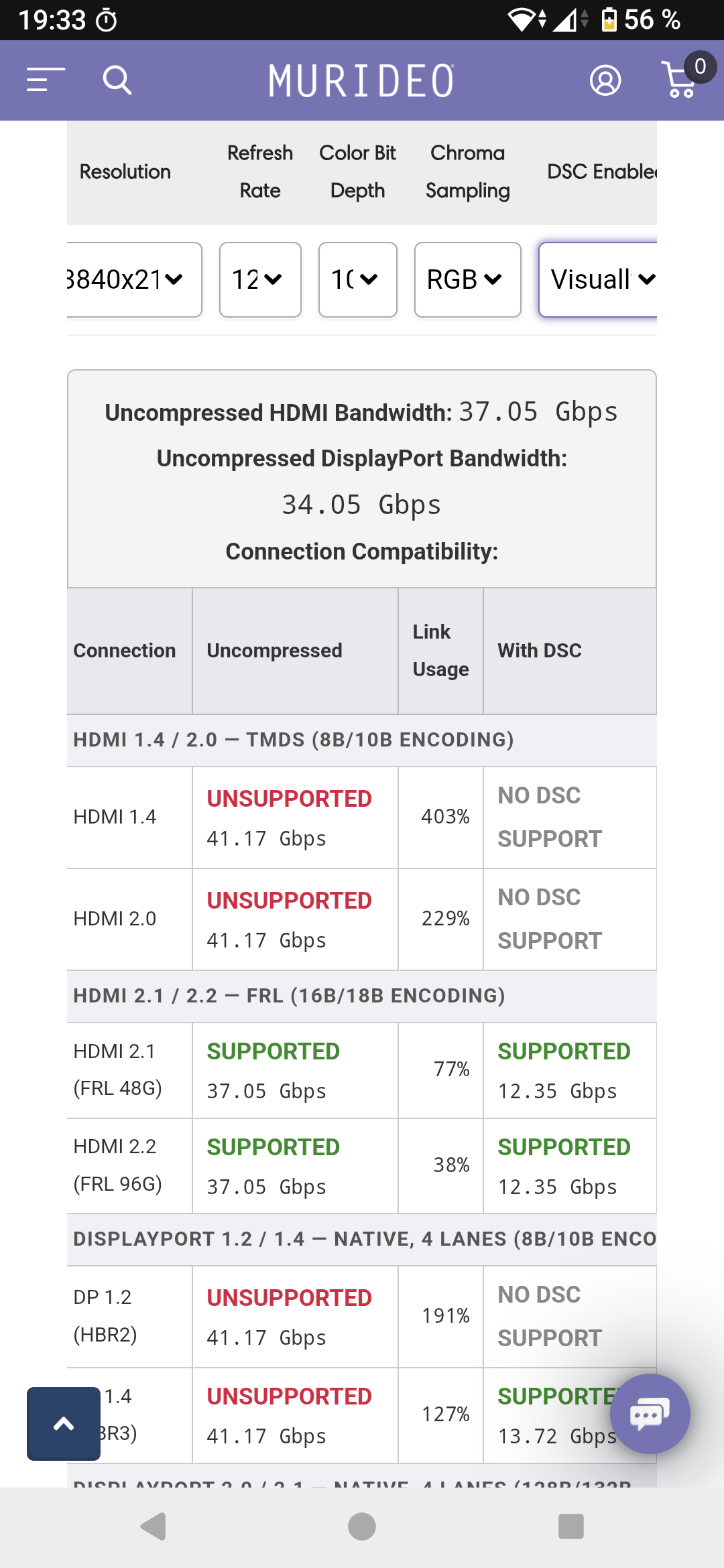This screenshot has width=724, height=1568.
Task: Tap the MURIDEO logo
Action: [x=361, y=80]
